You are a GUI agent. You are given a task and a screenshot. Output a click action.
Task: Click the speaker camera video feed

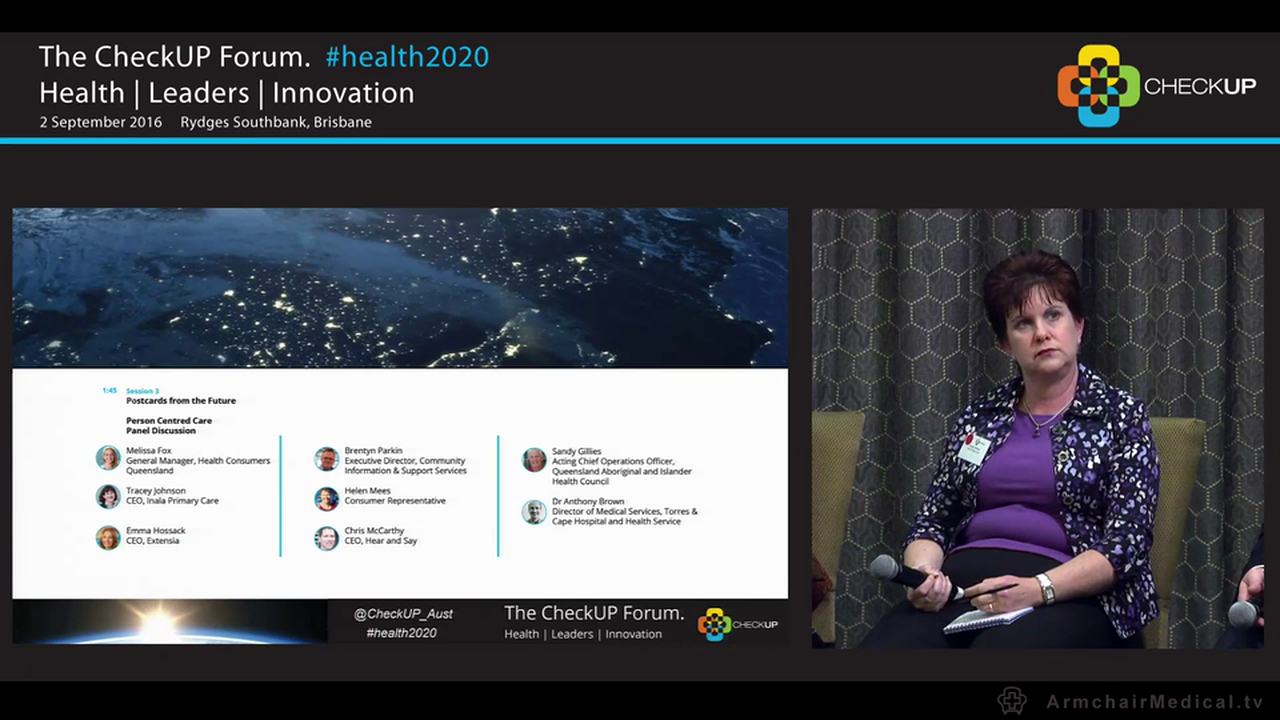[1037, 428]
